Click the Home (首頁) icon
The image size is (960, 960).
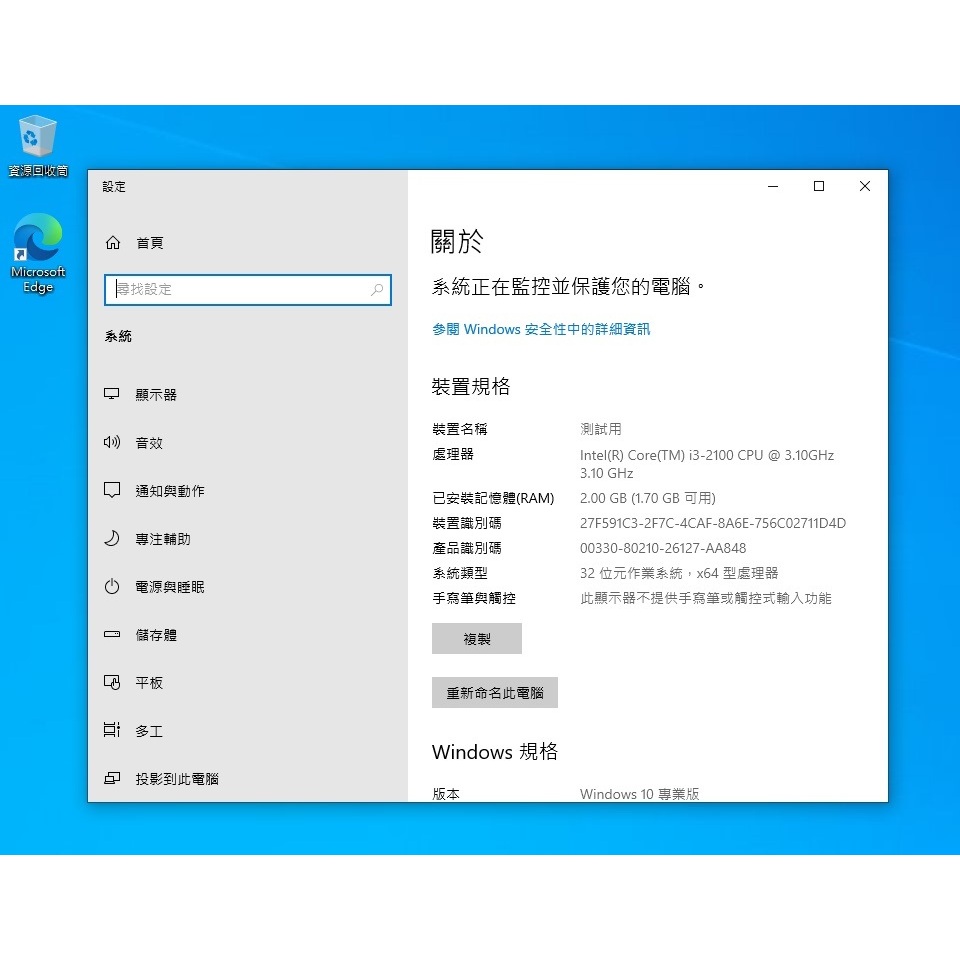[113, 243]
